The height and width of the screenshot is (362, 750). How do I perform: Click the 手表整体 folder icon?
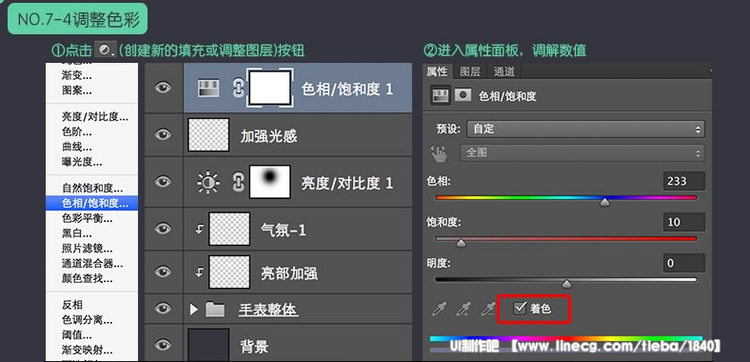pyautogui.click(x=215, y=309)
